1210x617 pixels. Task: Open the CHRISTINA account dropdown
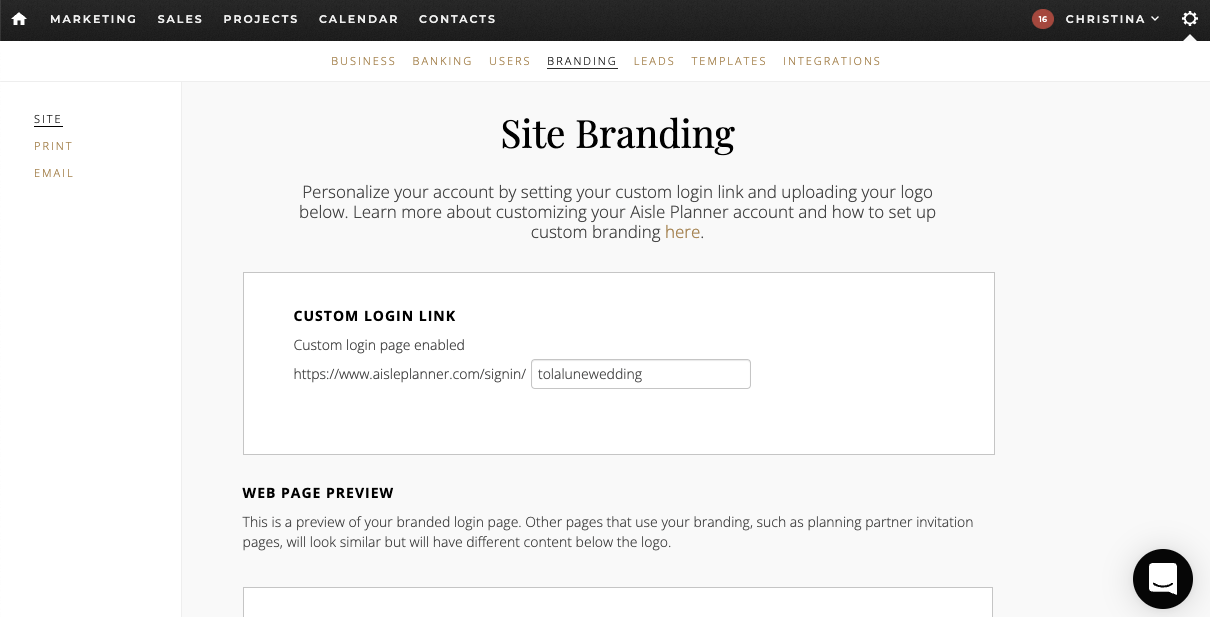pos(1105,19)
